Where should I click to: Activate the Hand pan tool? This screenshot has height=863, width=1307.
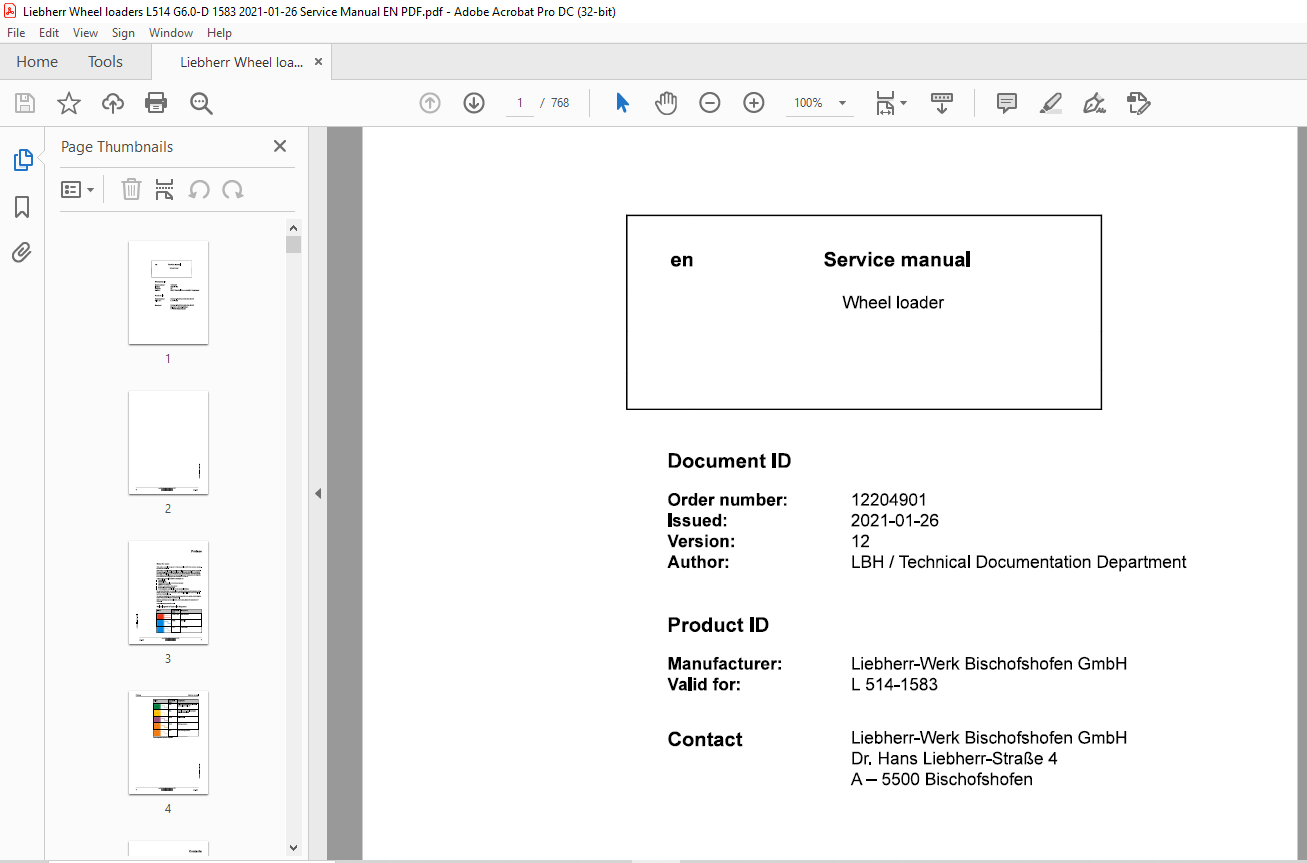(666, 103)
